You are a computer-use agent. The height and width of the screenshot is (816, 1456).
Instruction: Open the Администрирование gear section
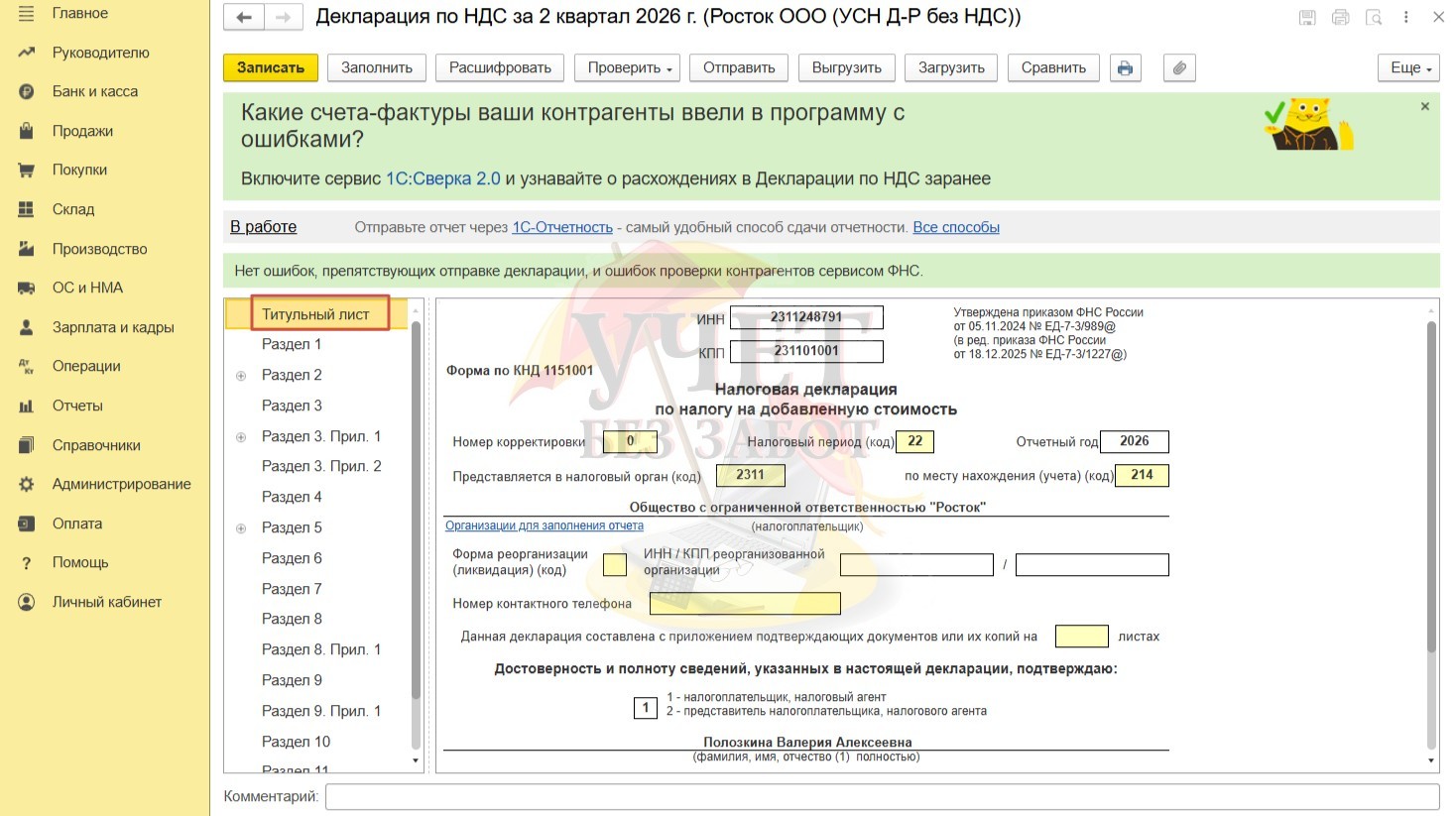pyautogui.click(x=121, y=484)
